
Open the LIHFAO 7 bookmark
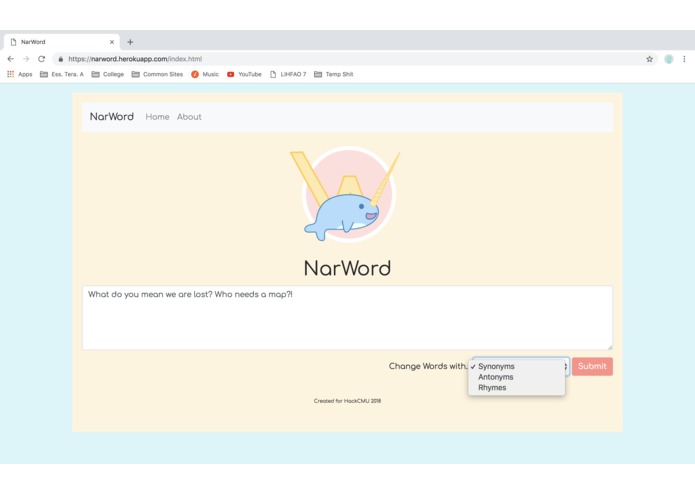[x=288, y=74]
